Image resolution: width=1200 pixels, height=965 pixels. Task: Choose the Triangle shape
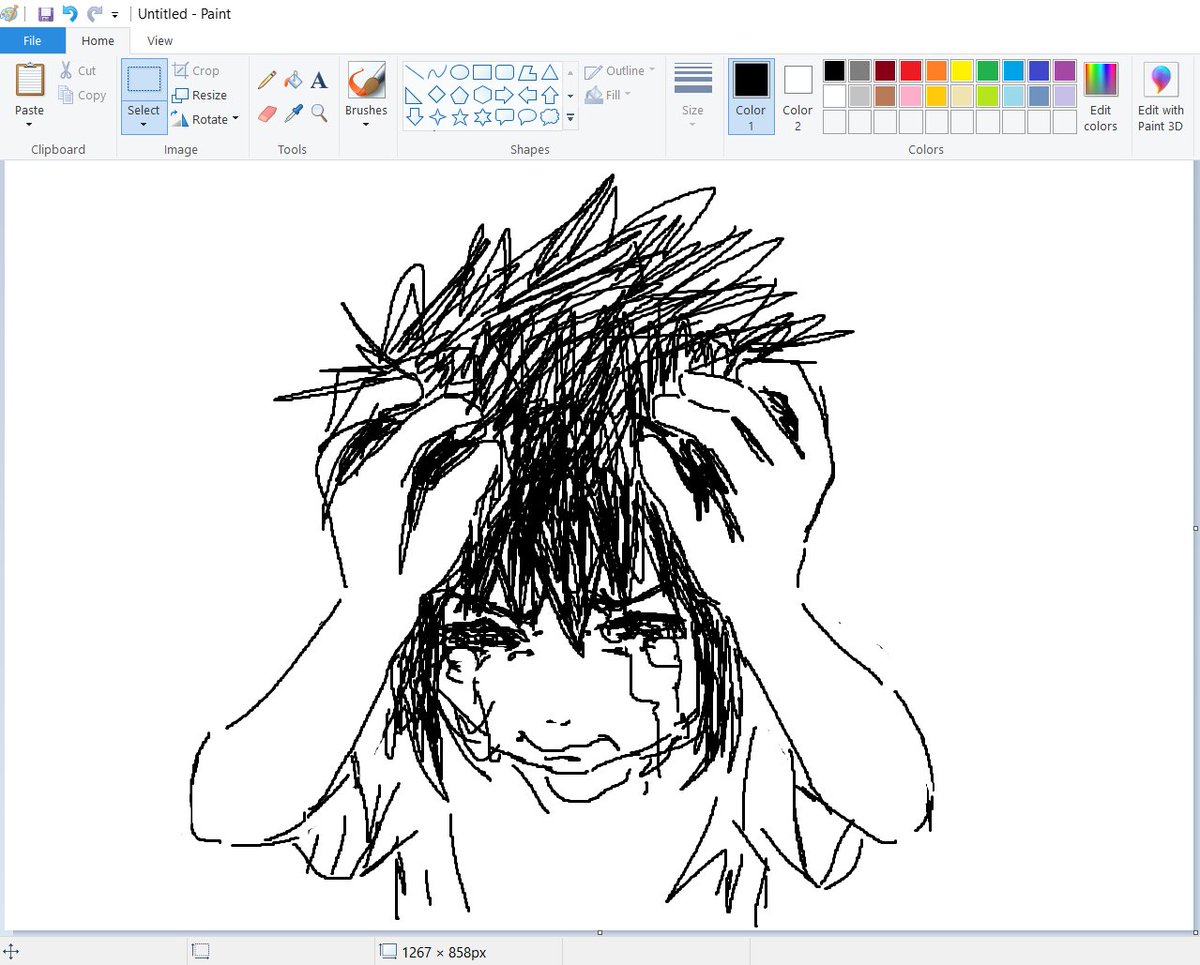(x=549, y=72)
